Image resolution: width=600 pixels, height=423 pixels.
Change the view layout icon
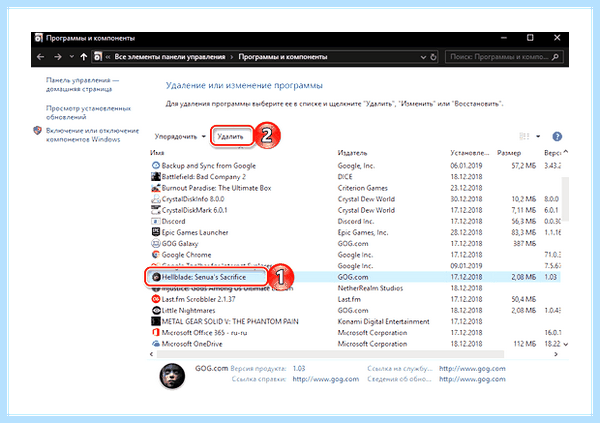[x=524, y=136]
